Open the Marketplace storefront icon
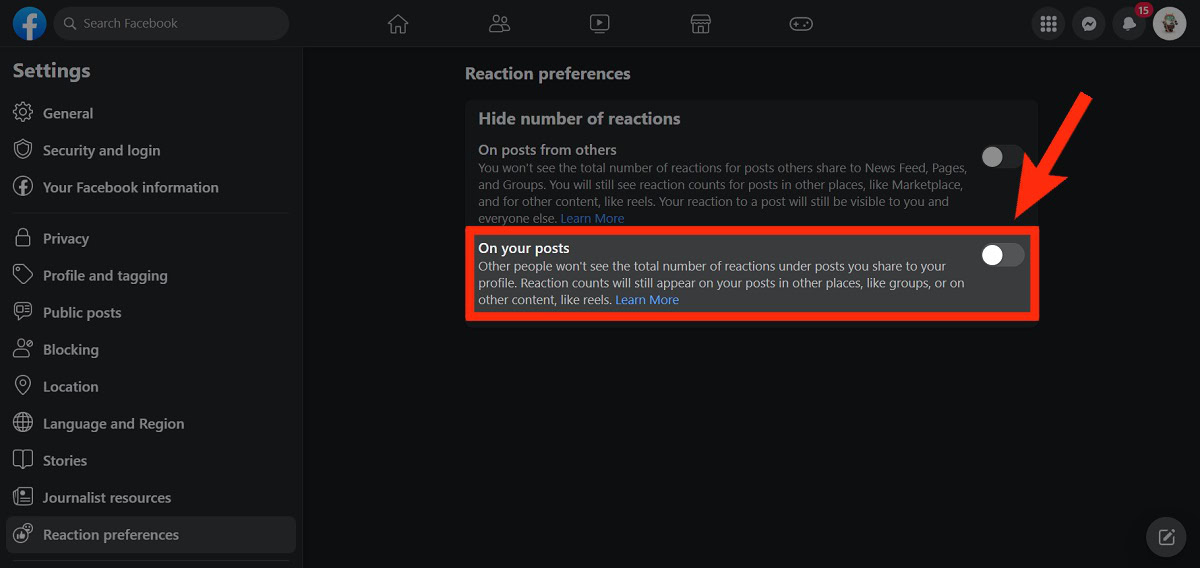 coord(700,24)
